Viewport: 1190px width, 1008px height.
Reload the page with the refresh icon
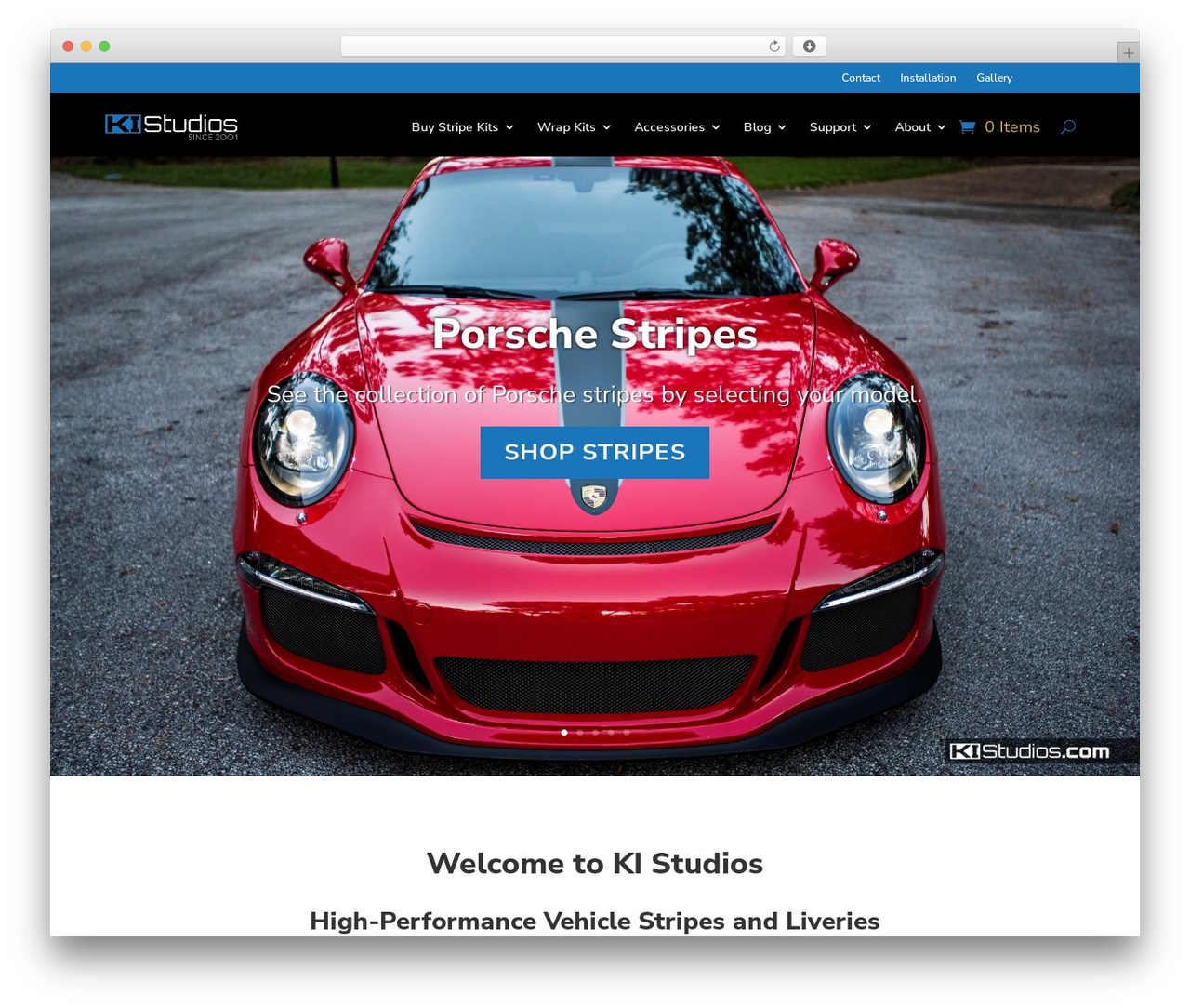pyautogui.click(x=774, y=46)
